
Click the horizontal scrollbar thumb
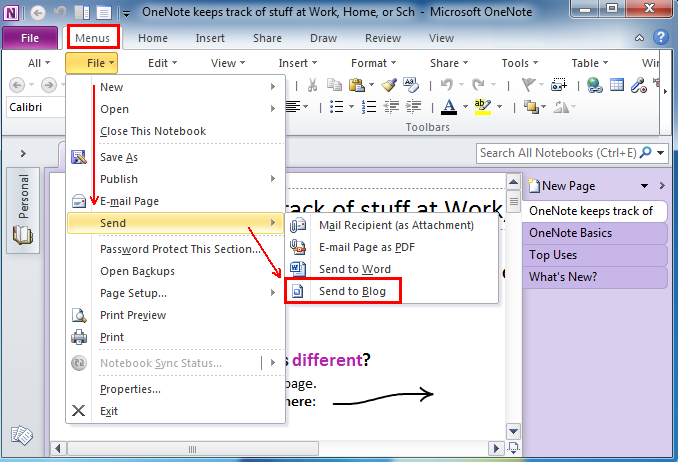[x=193, y=449]
